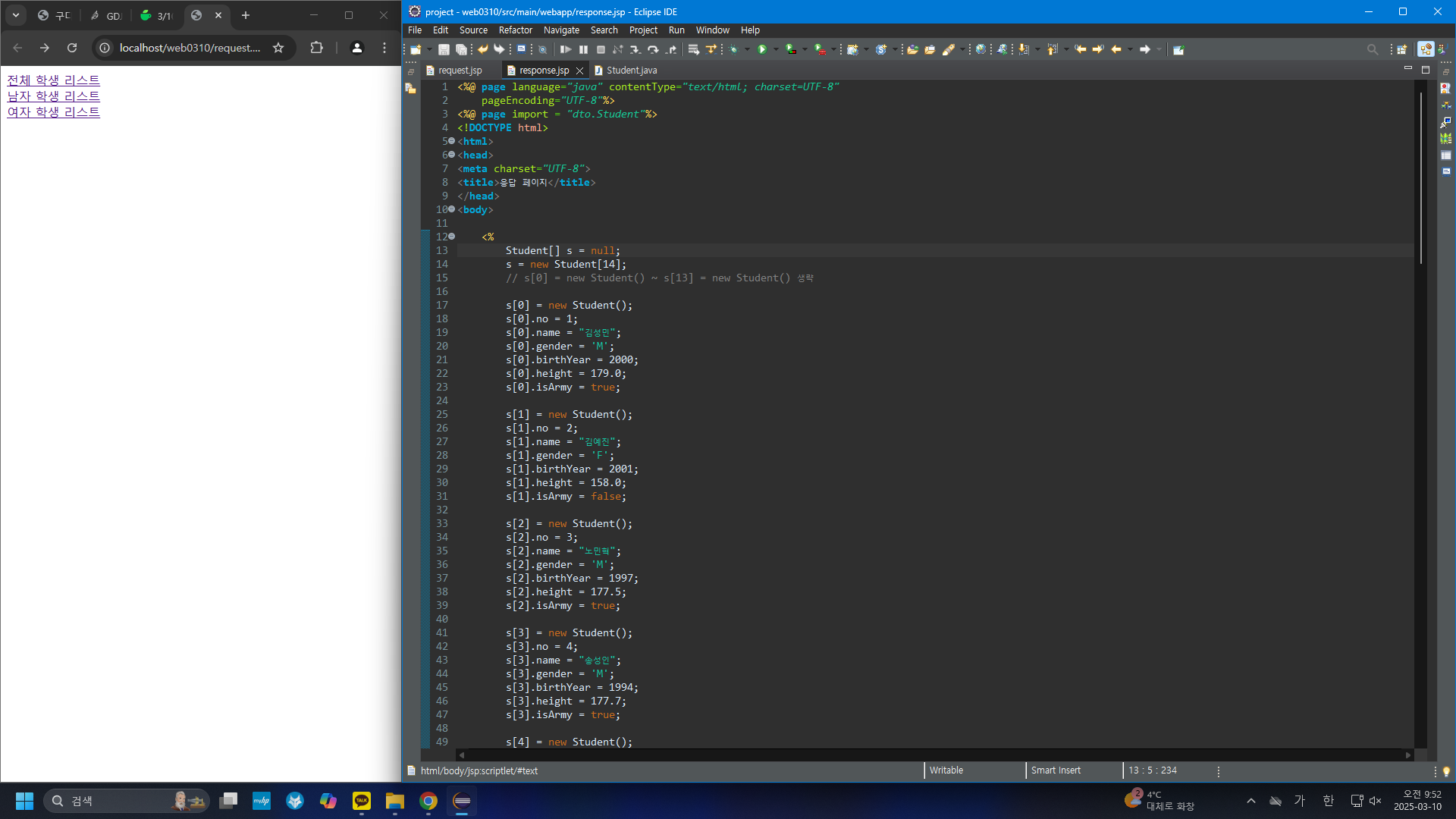Open the Refactor menu
Viewport: 1456px width, 819px height.
515,30
